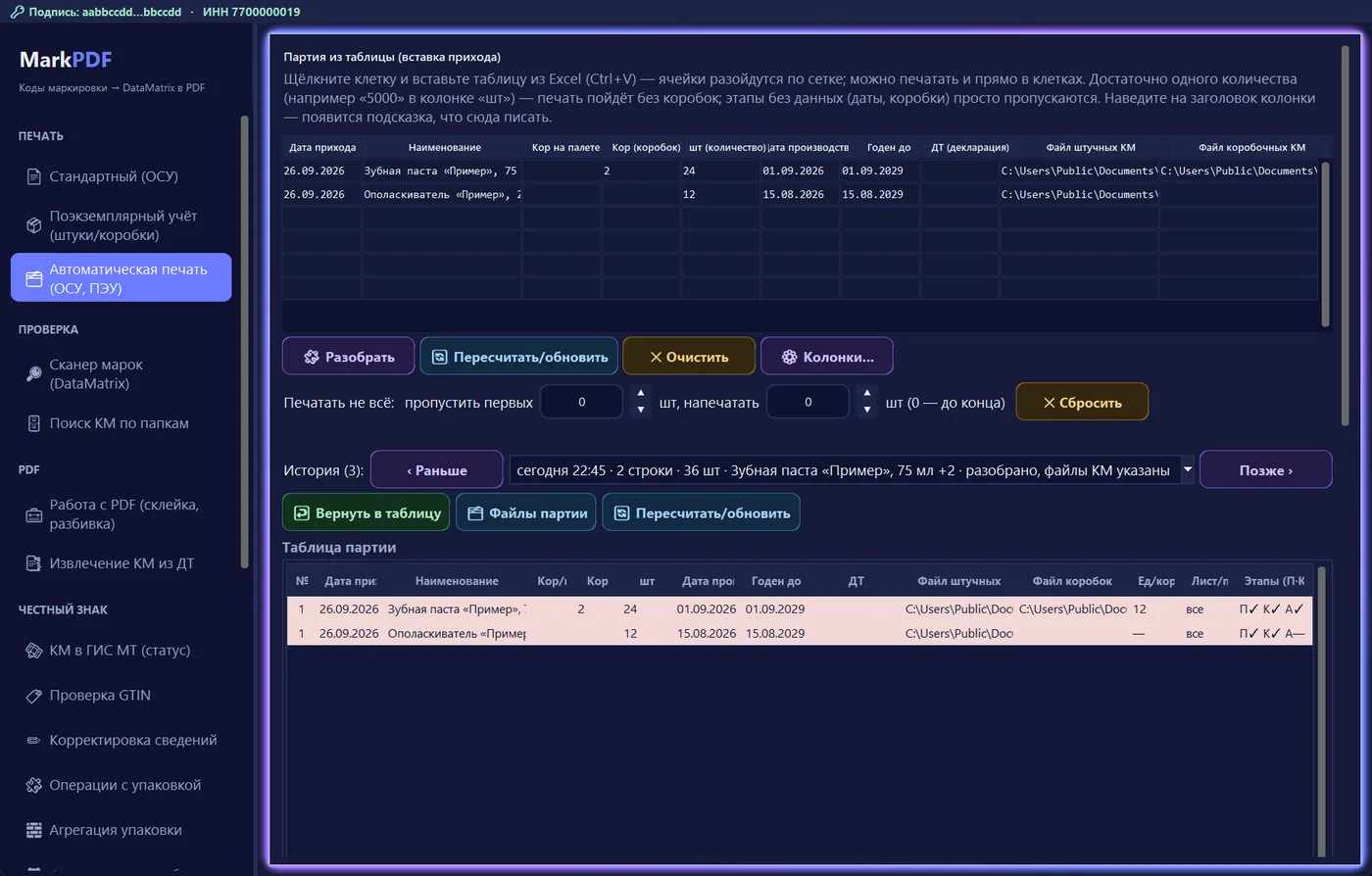The width and height of the screenshot is (1372, 876).
Task: Open Поэкземплярный учёт (штуки/коробки) section
Action: 121,225
